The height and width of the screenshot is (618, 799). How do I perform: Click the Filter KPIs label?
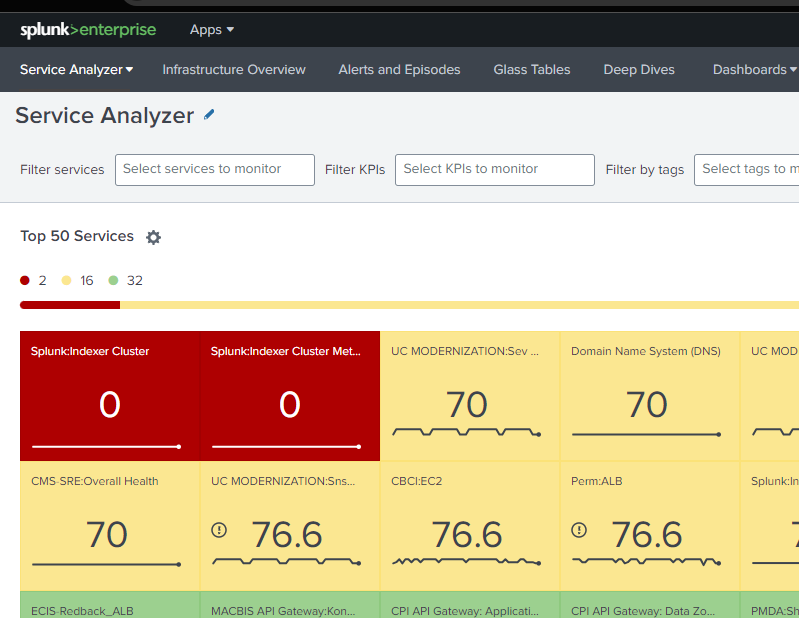click(355, 170)
